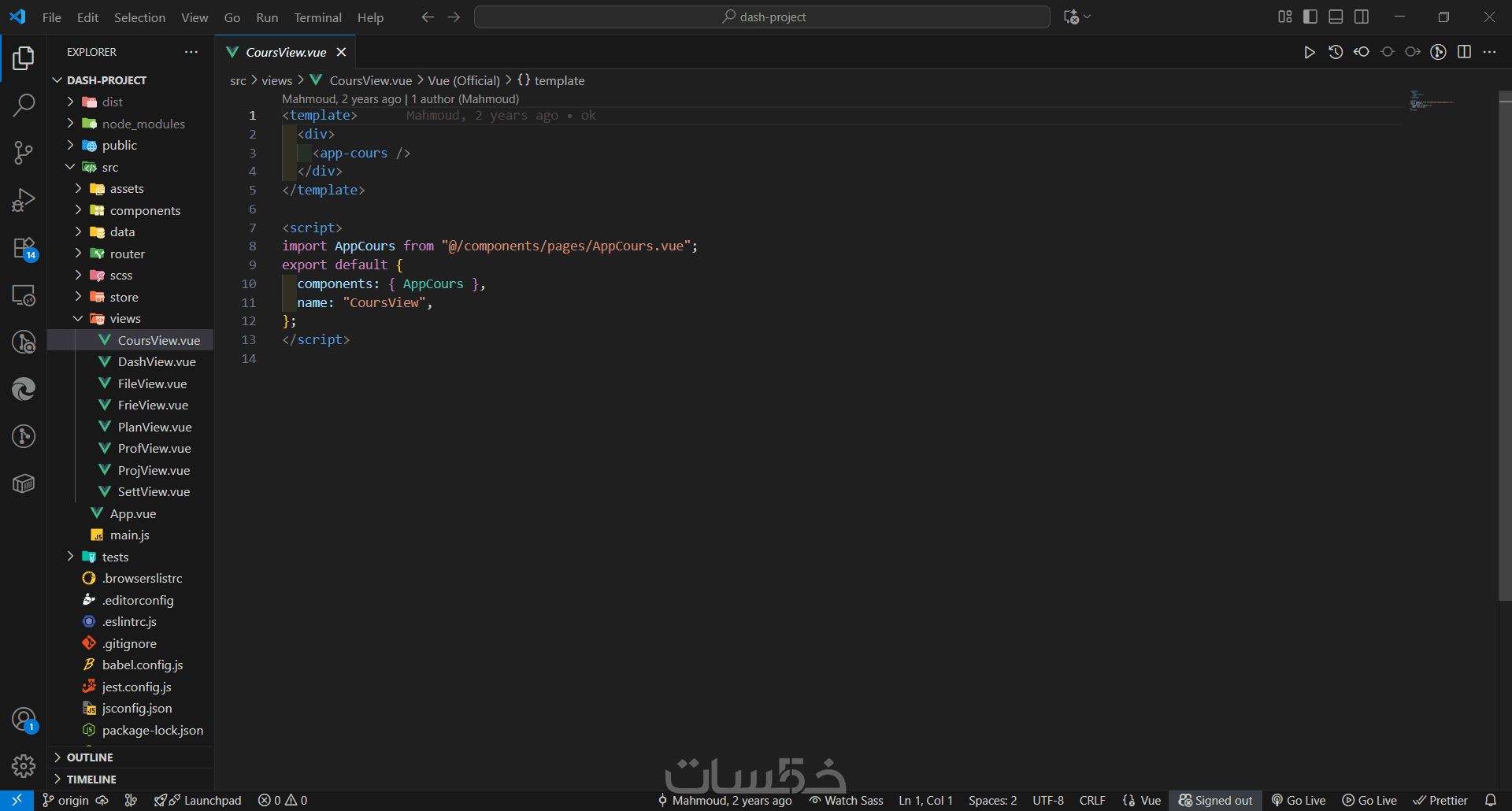This screenshot has height=811, width=1512.
Task: Open remote window from status bar corner
Action: 17,801
